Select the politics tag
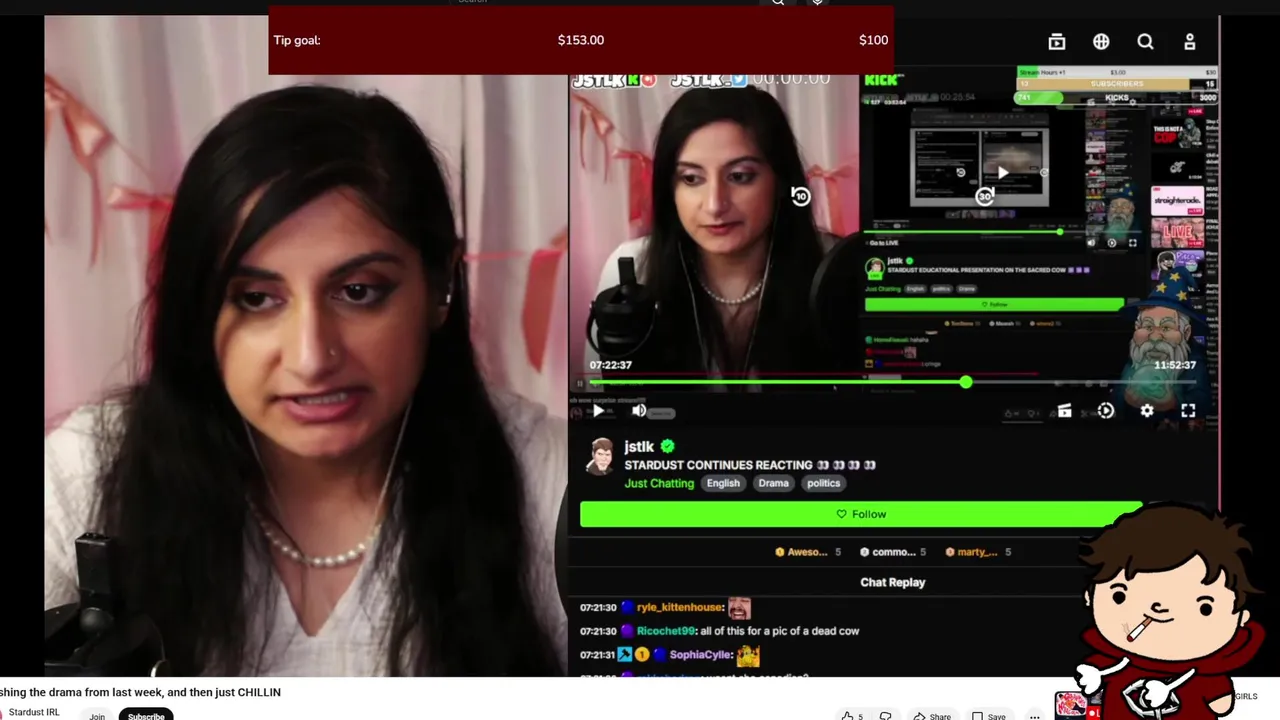The height and width of the screenshot is (720, 1280). pos(823,483)
